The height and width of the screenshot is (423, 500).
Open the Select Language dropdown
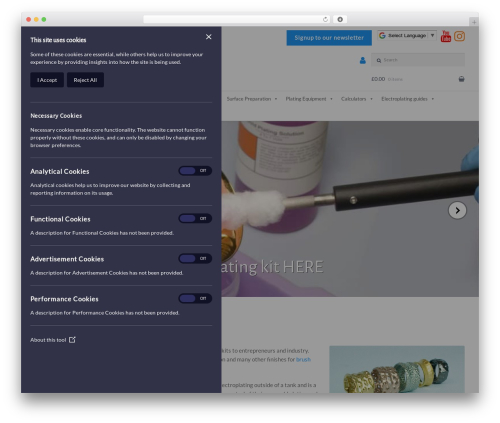coord(407,35)
